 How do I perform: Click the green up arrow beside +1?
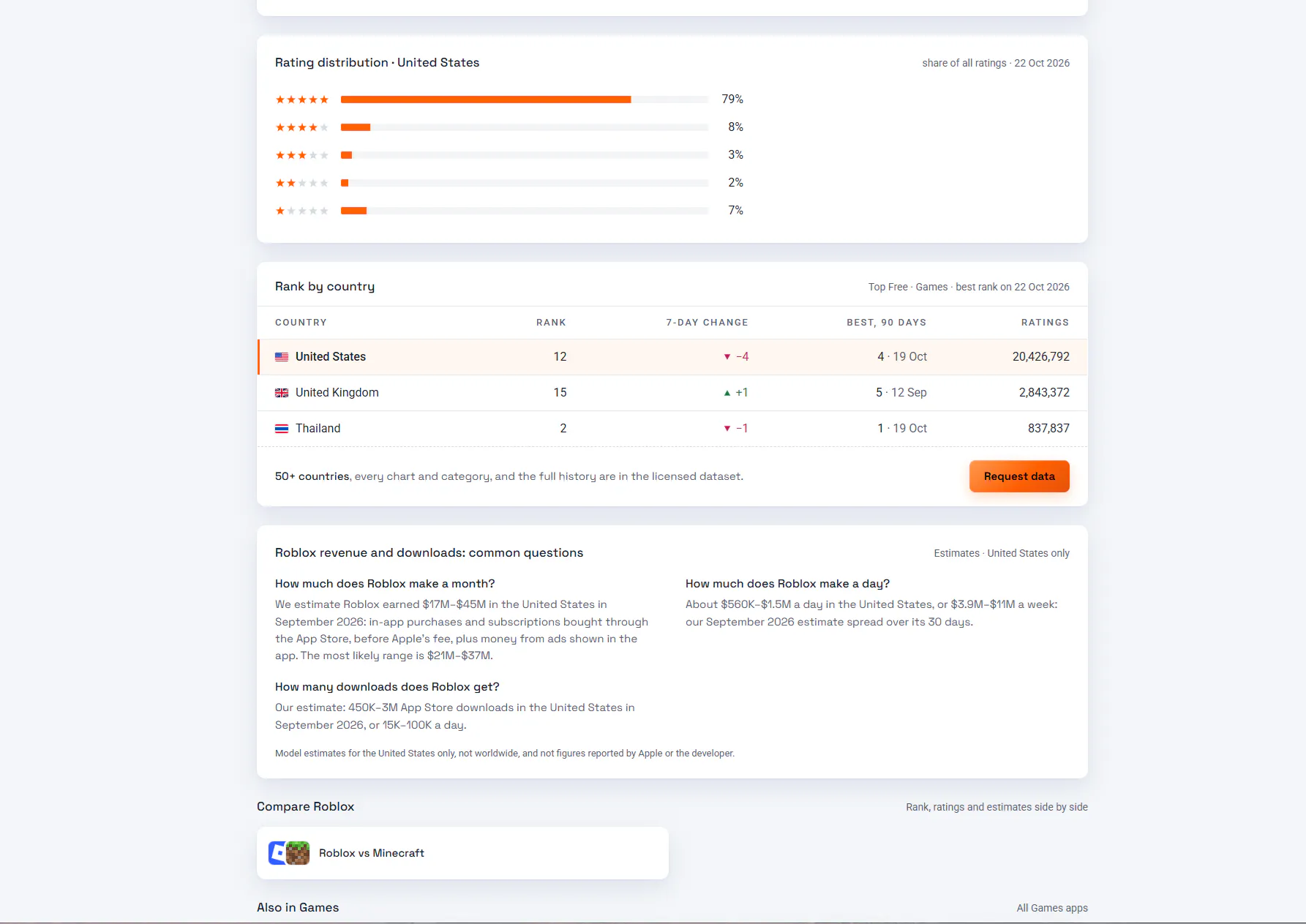727,393
